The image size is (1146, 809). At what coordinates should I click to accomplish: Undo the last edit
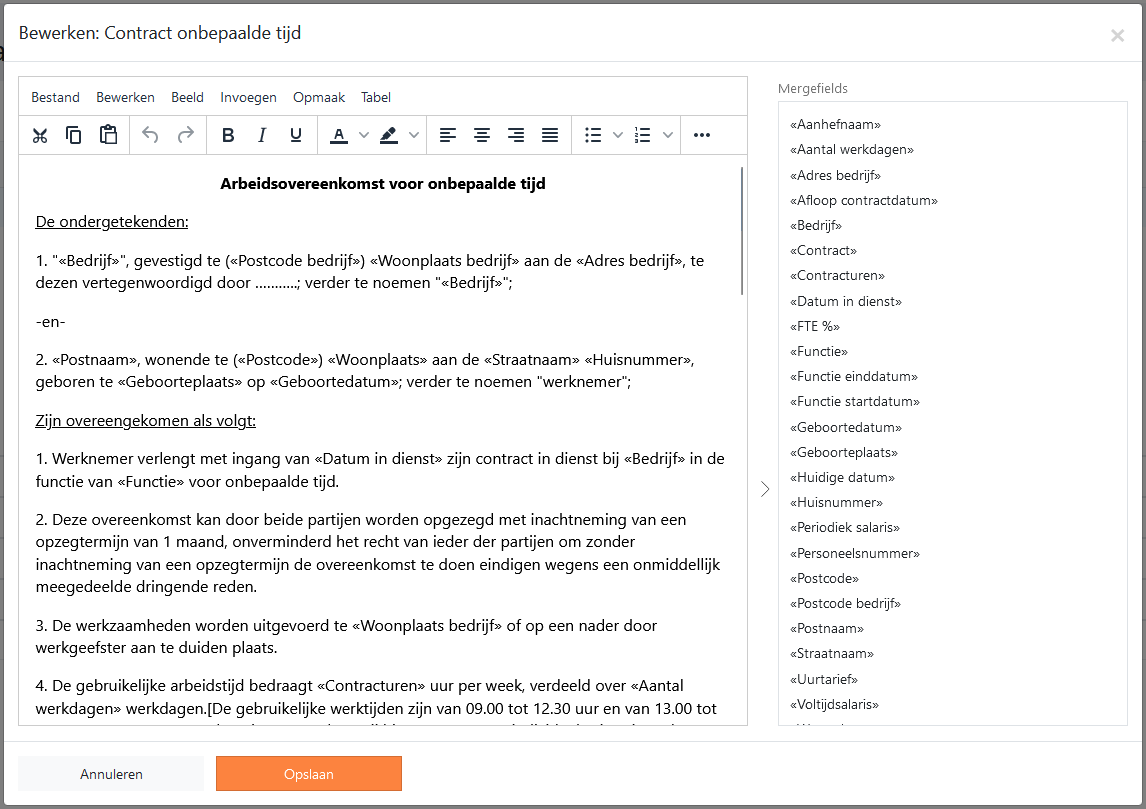[x=150, y=135]
